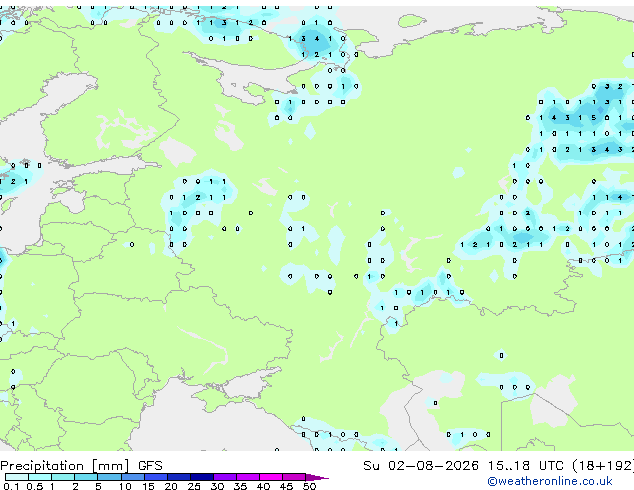Click the "45" legend scale label
Viewport: 634px width, 490px height.
[x=286, y=486]
